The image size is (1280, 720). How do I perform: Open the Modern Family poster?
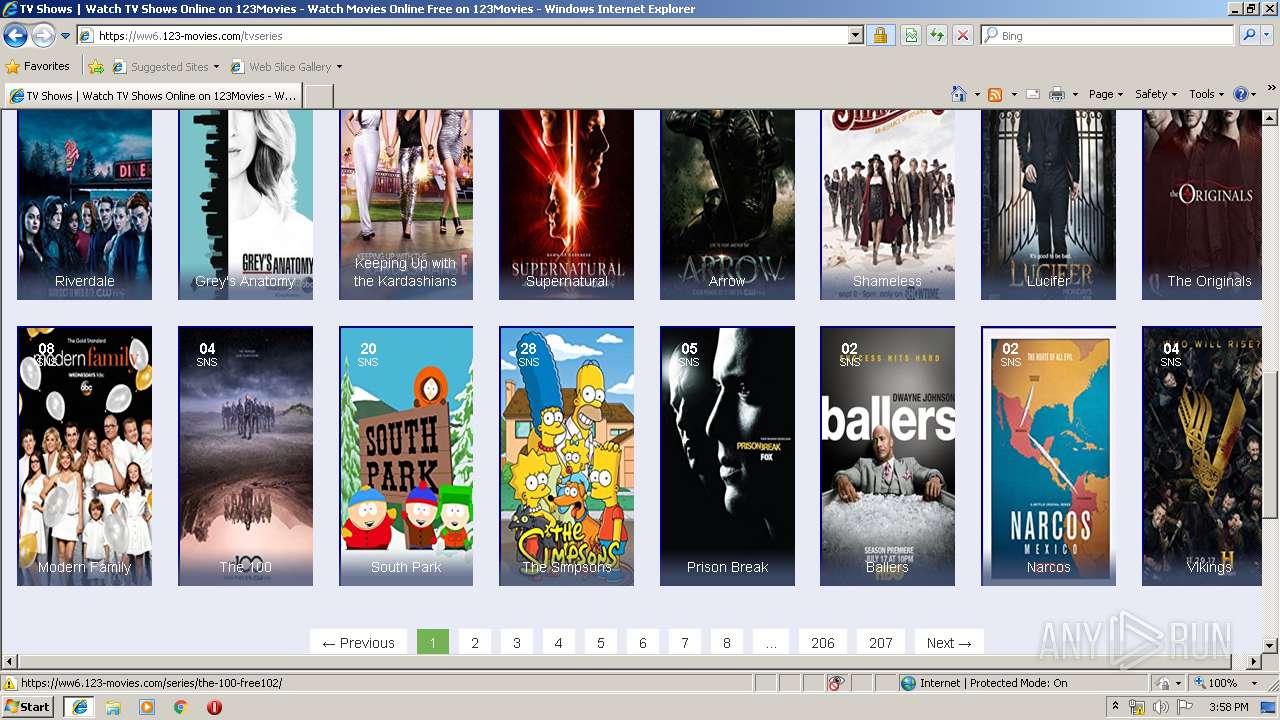pyautogui.click(x=84, y=456)
